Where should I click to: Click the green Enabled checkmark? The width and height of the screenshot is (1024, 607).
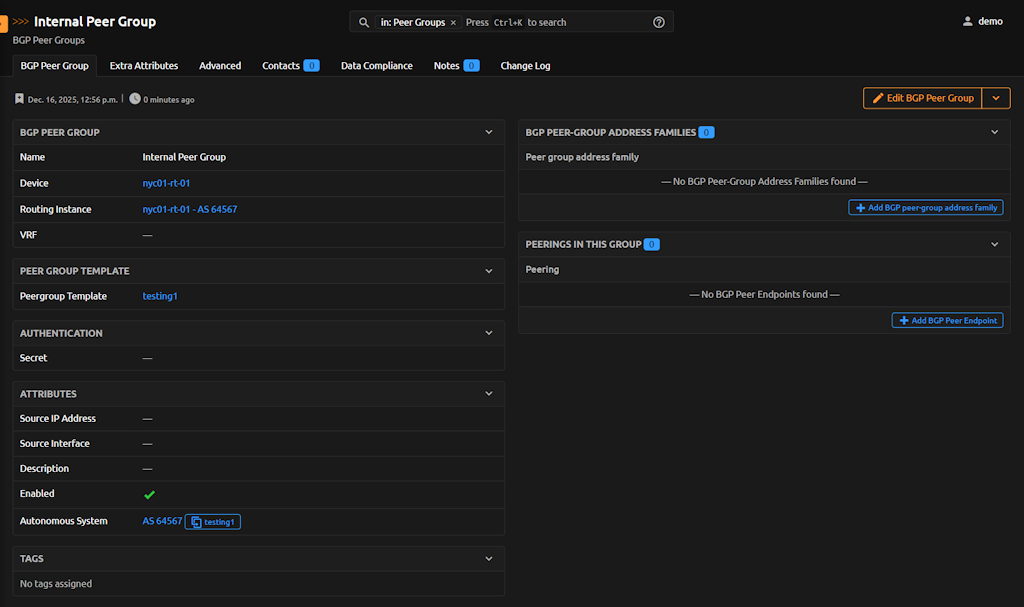[149, 494]
